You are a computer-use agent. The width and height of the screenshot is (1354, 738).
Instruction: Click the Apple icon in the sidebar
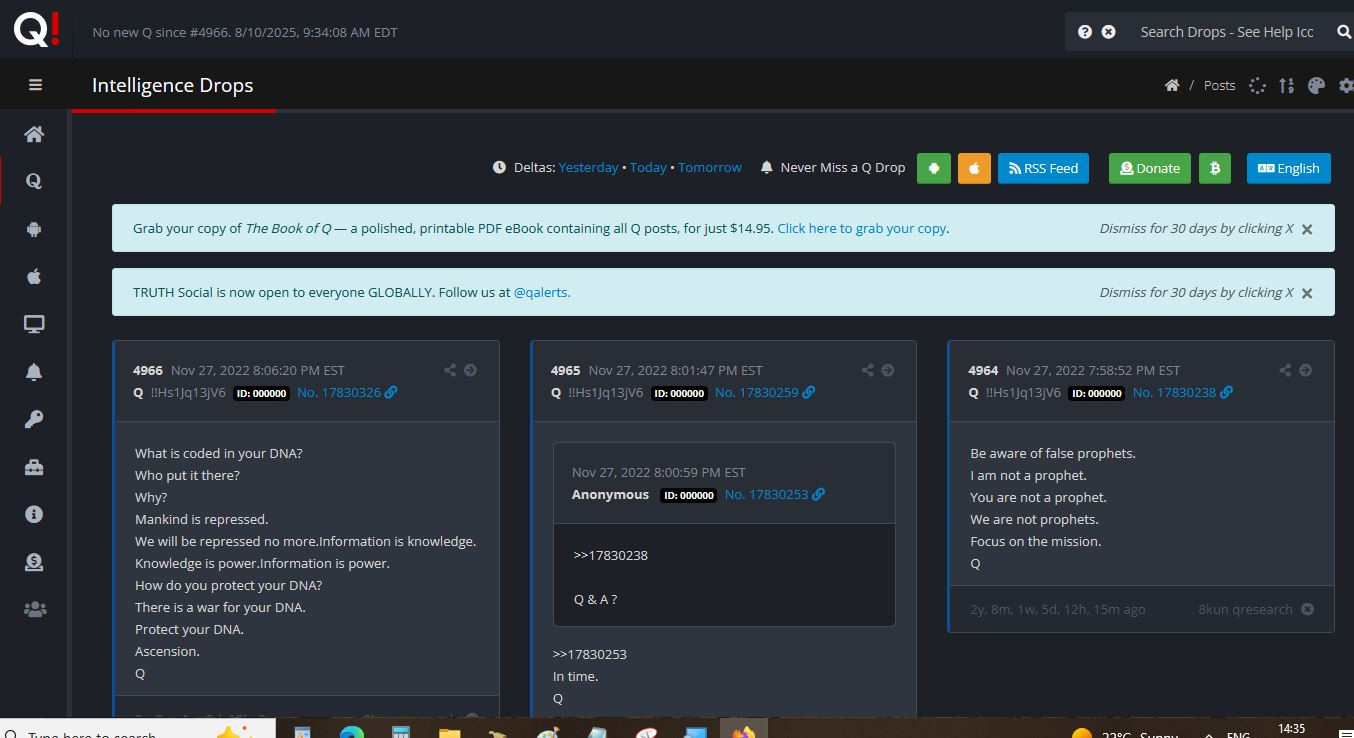34,276
